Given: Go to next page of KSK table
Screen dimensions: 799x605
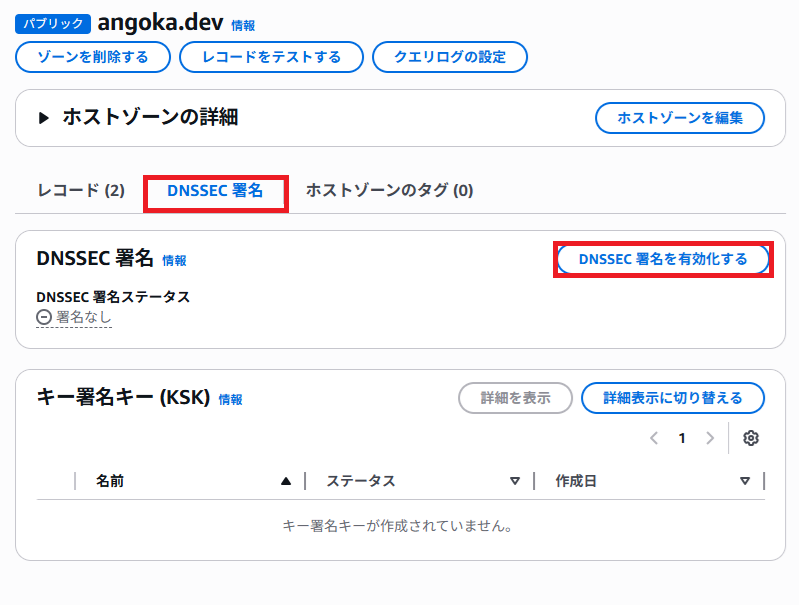Looking at the screenshot, I should pyautogui.click(x=710, y=438).
